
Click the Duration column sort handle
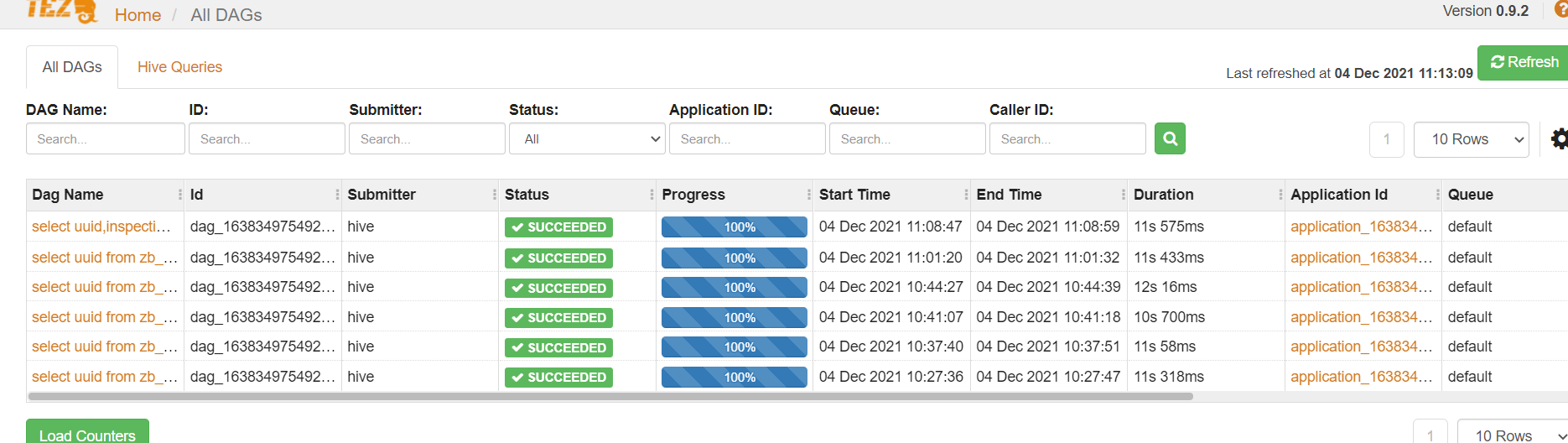click(x=1280, y=195)
